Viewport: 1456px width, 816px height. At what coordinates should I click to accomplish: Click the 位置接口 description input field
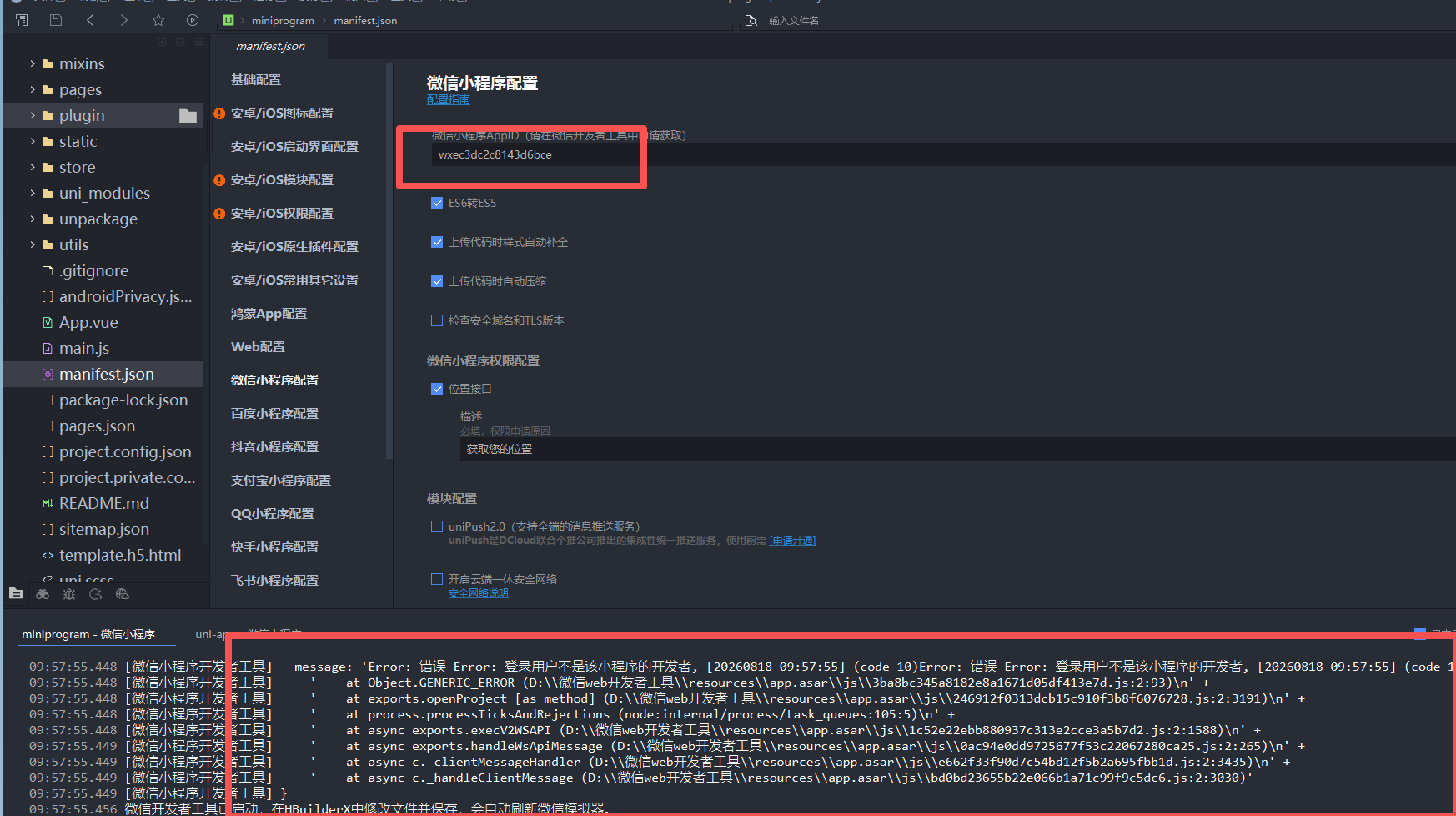tap(957, 449)
